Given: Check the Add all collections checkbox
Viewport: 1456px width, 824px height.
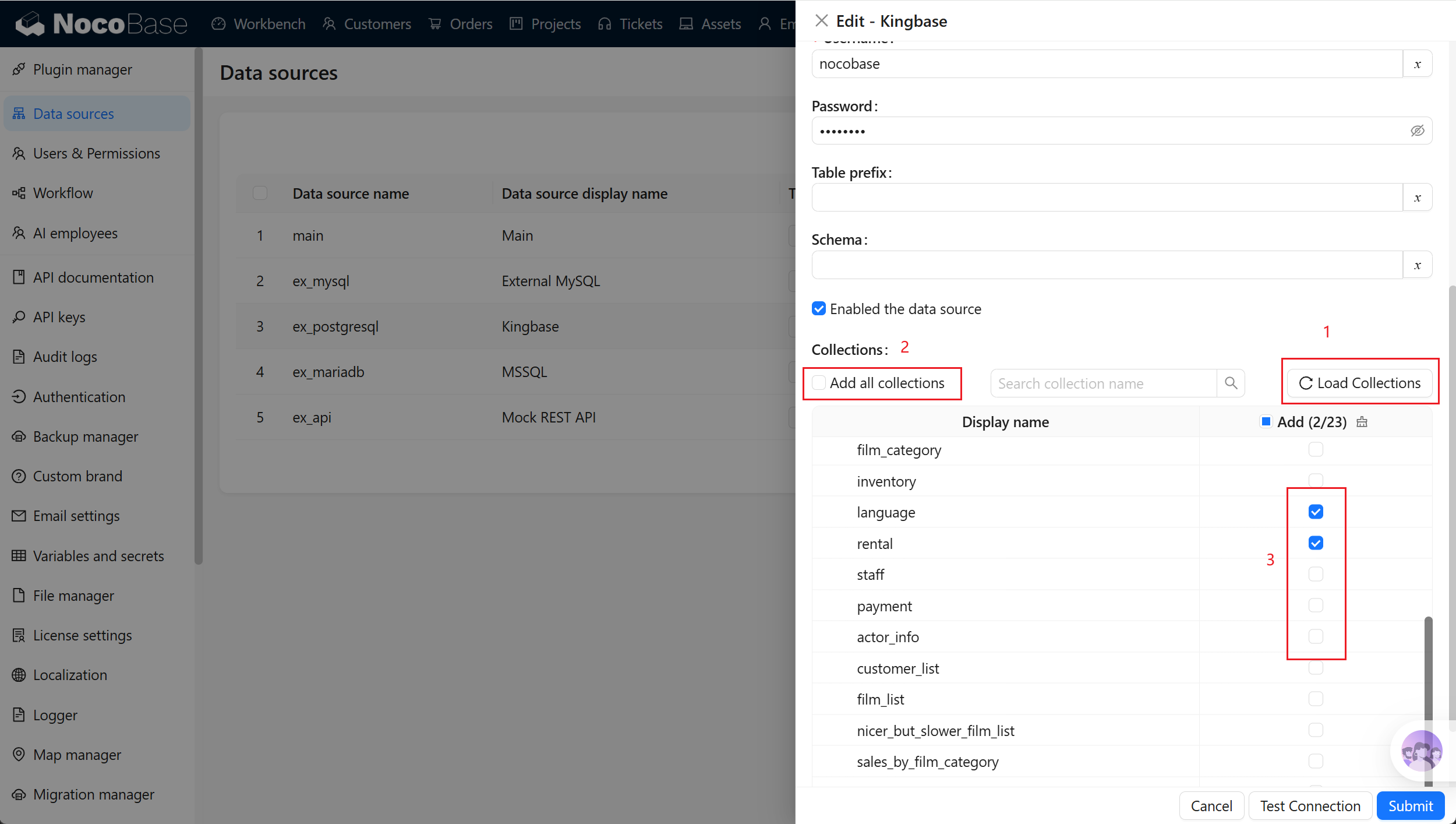Looking at the screenshot, I should click(819, 383).
